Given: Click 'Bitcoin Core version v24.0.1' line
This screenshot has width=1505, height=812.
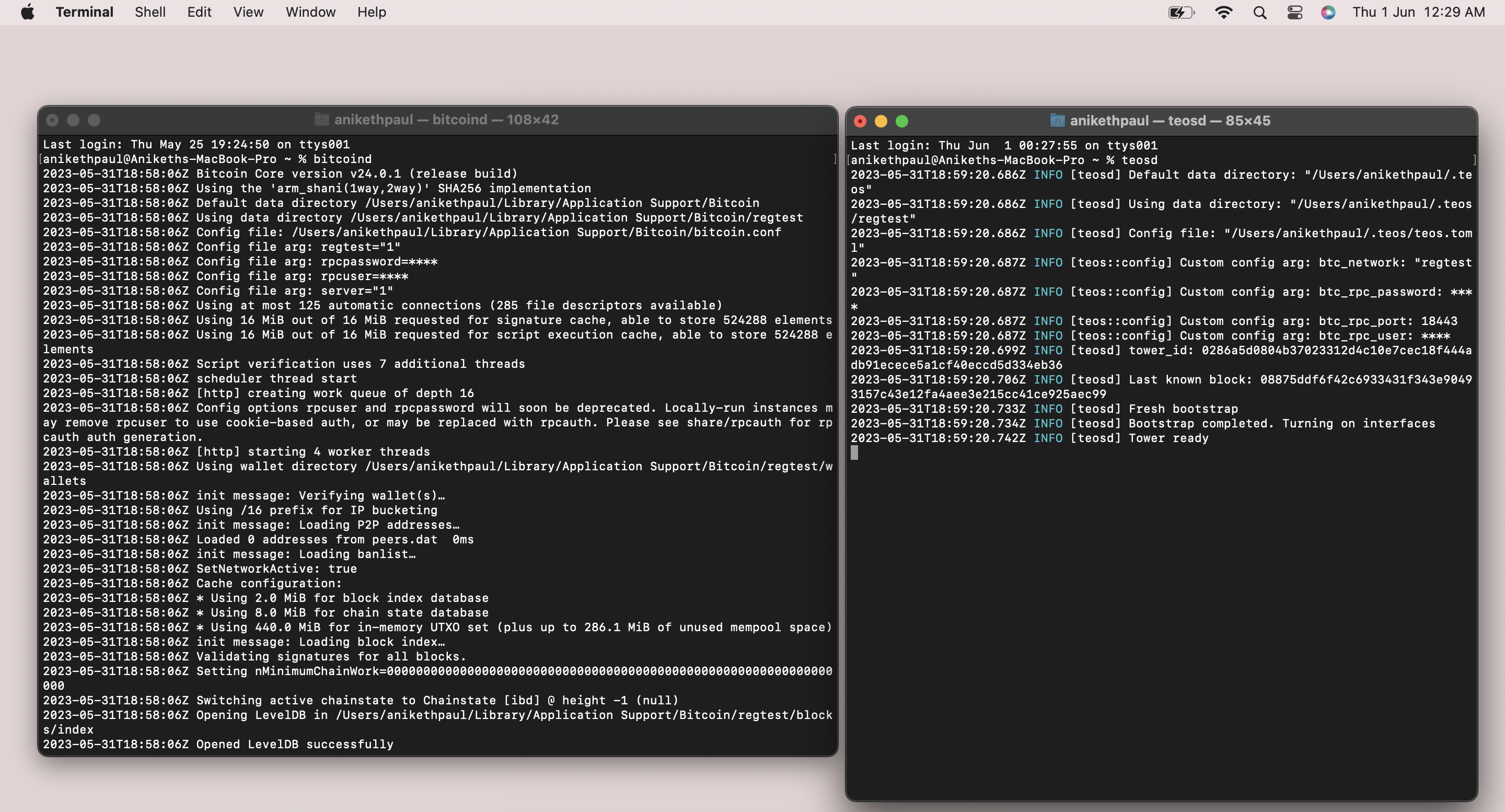Looking at the screenshot, I should point(280,173).
